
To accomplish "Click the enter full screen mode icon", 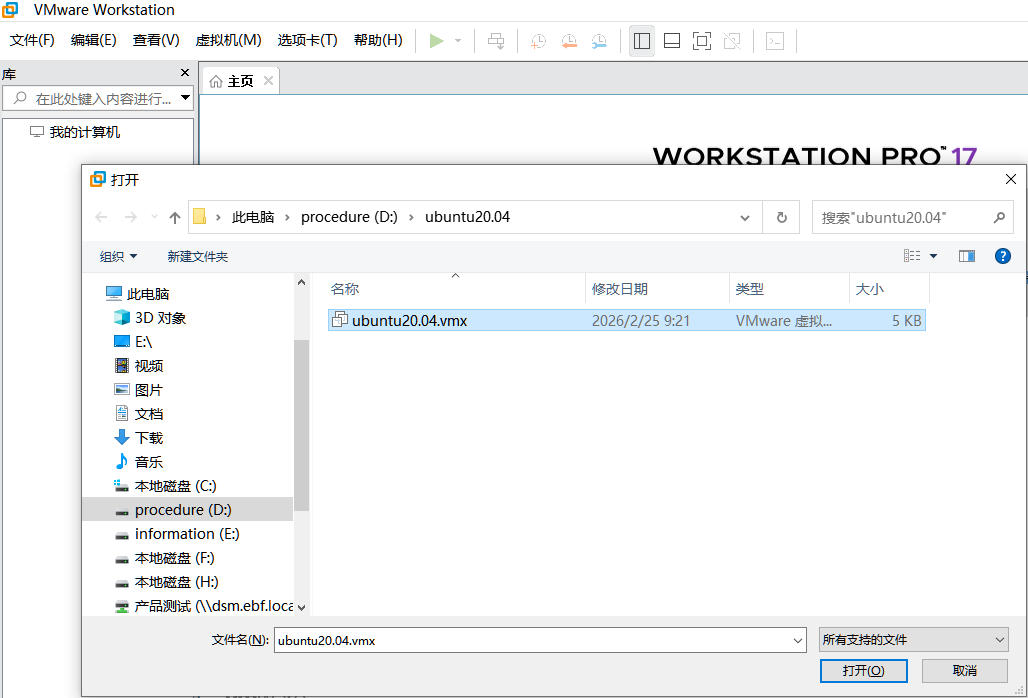I will 702,41.
